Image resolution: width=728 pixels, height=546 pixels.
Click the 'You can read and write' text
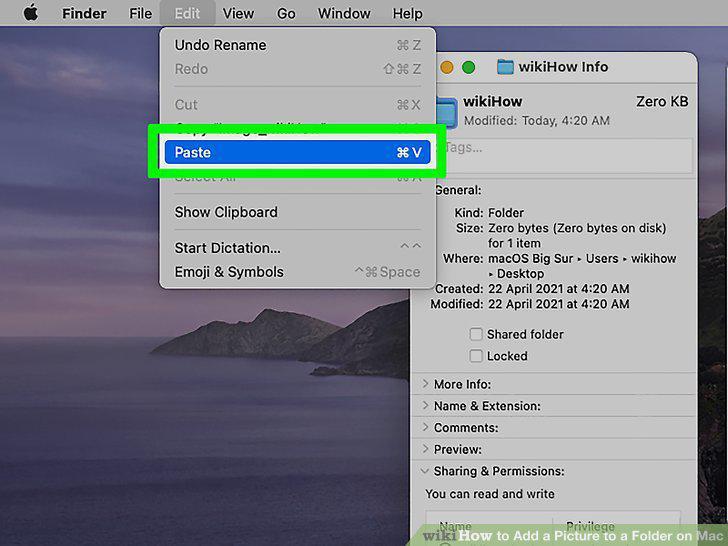[490, 494]
